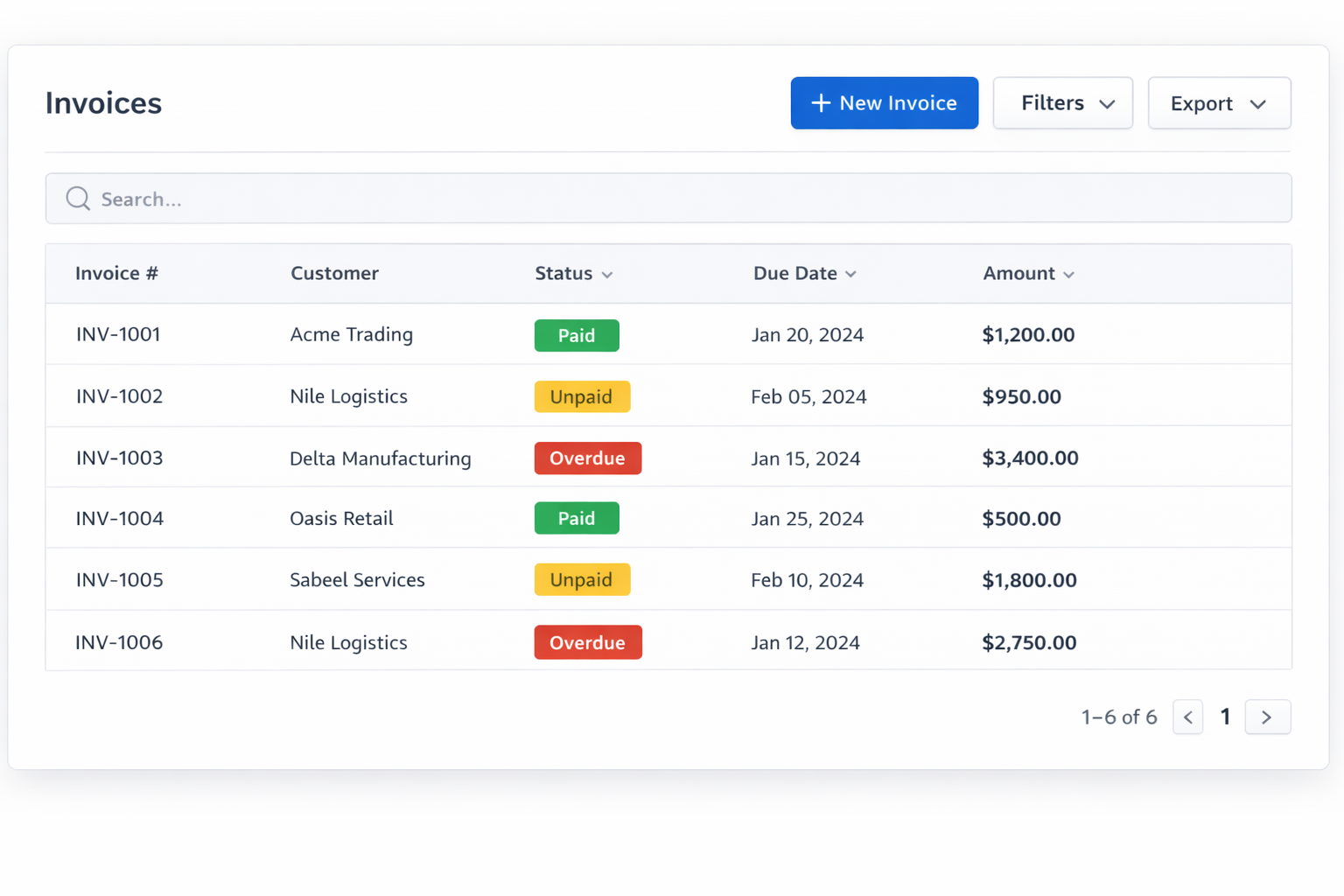Screen dimensions: 1344x896
Task: Expand the Export dropdown
Action: click(1219, 102)
